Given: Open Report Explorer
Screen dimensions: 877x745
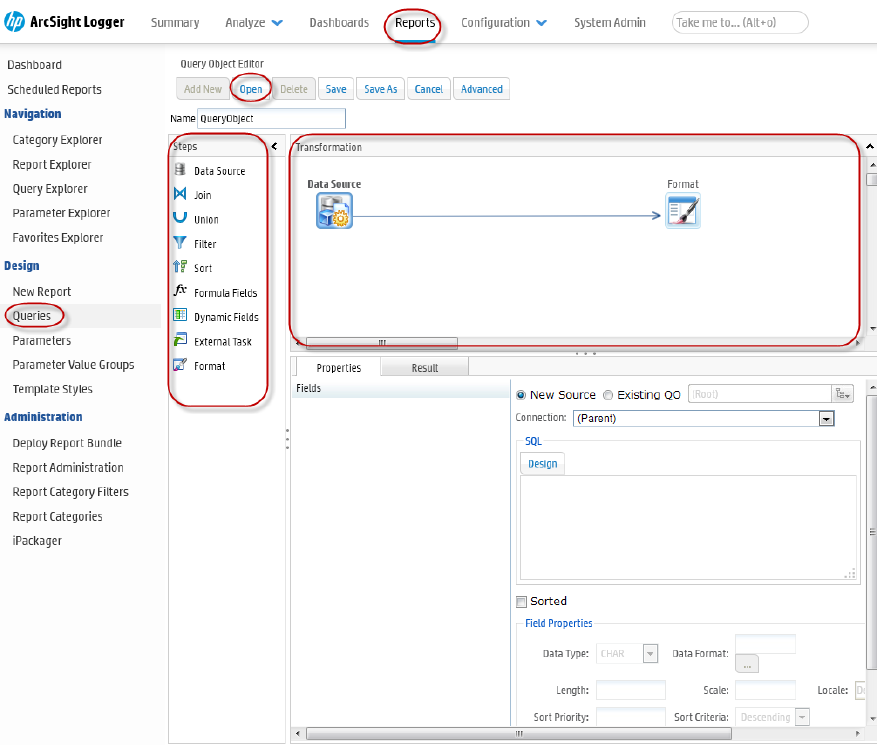Looking at the screenshot, I should [x=51, y=164].
